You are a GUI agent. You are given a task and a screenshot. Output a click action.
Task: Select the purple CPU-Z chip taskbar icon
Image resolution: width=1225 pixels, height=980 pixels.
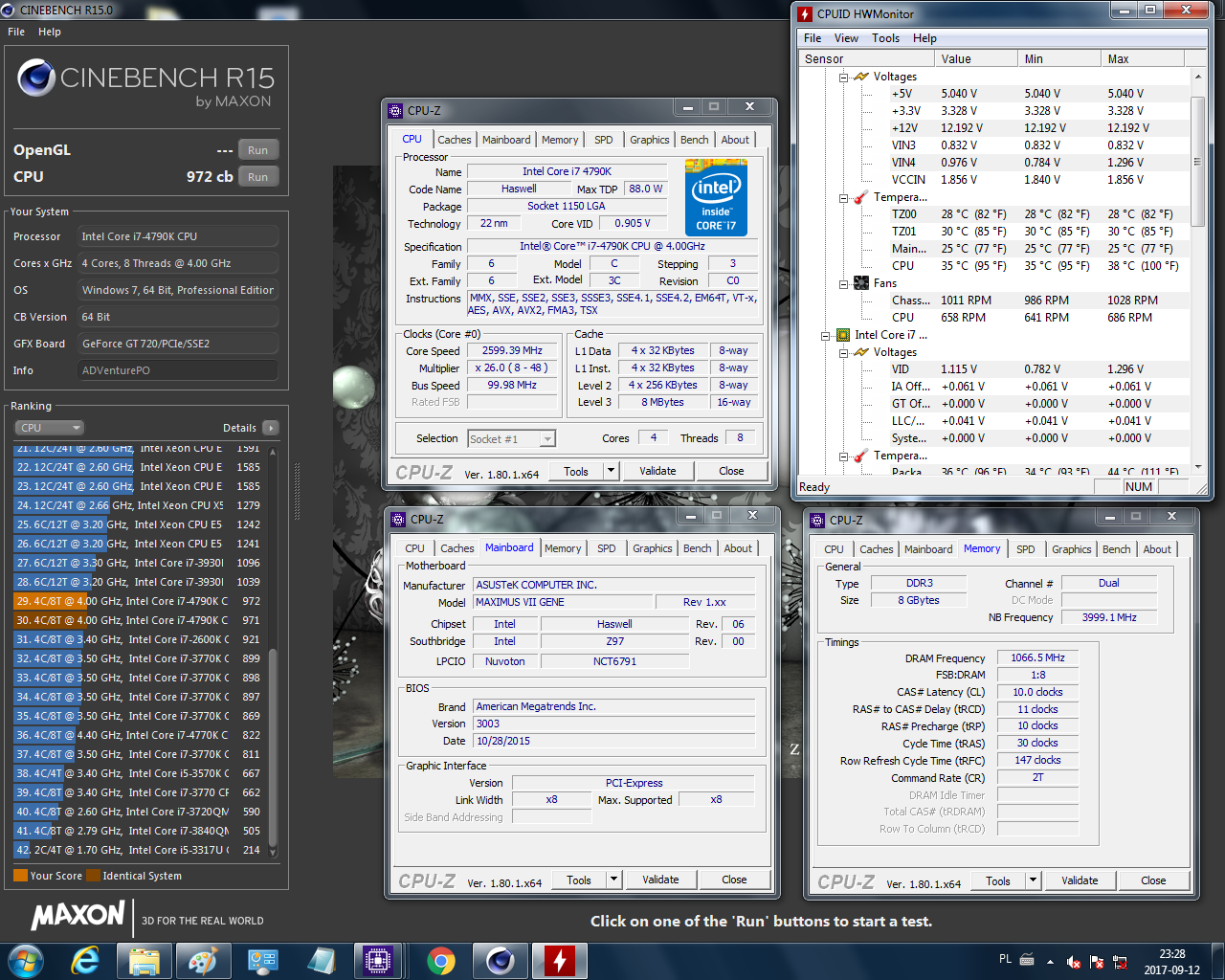[377, 960]
